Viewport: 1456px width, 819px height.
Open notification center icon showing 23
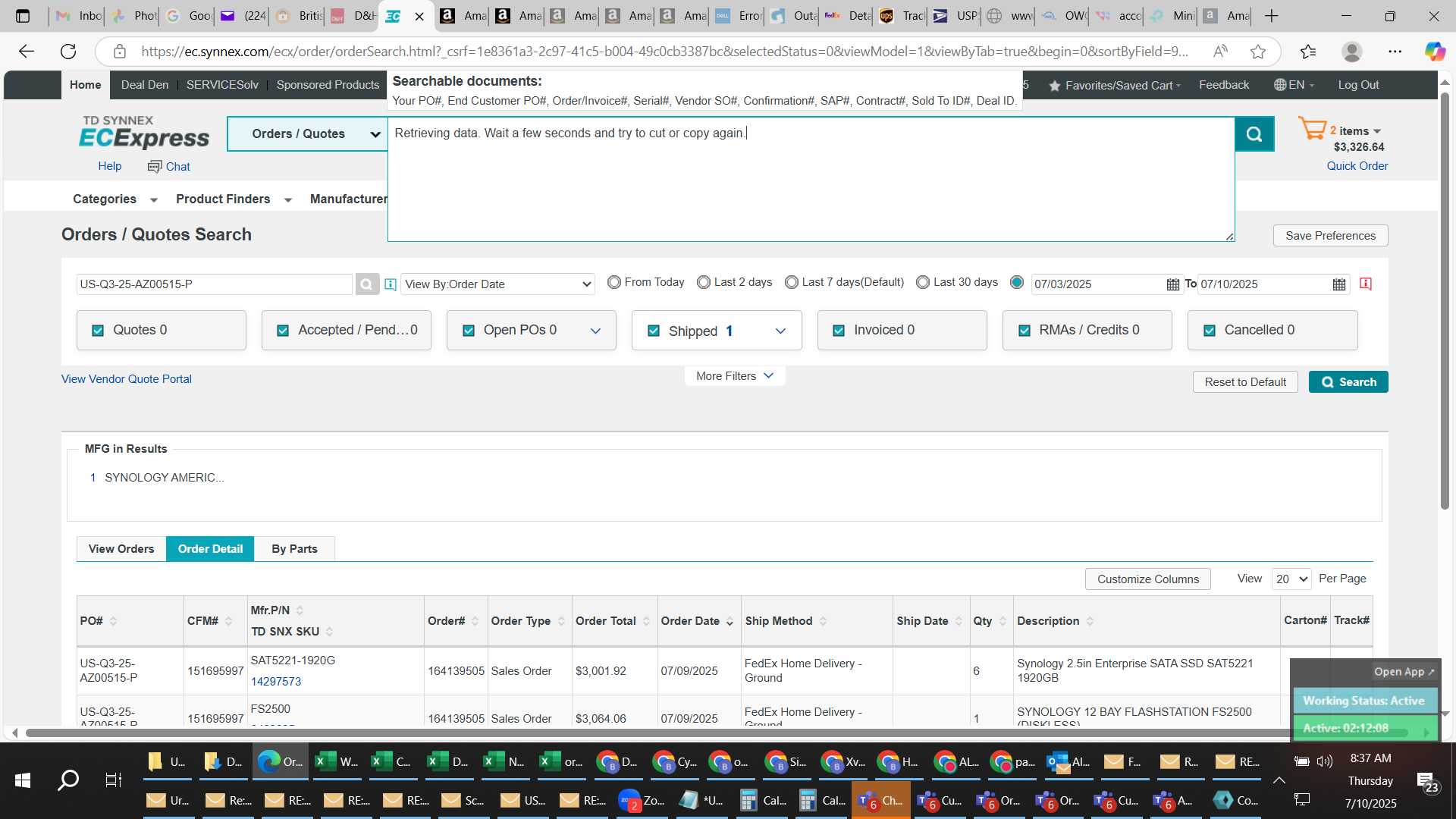pyautogui.click(x=1426, y=781)
